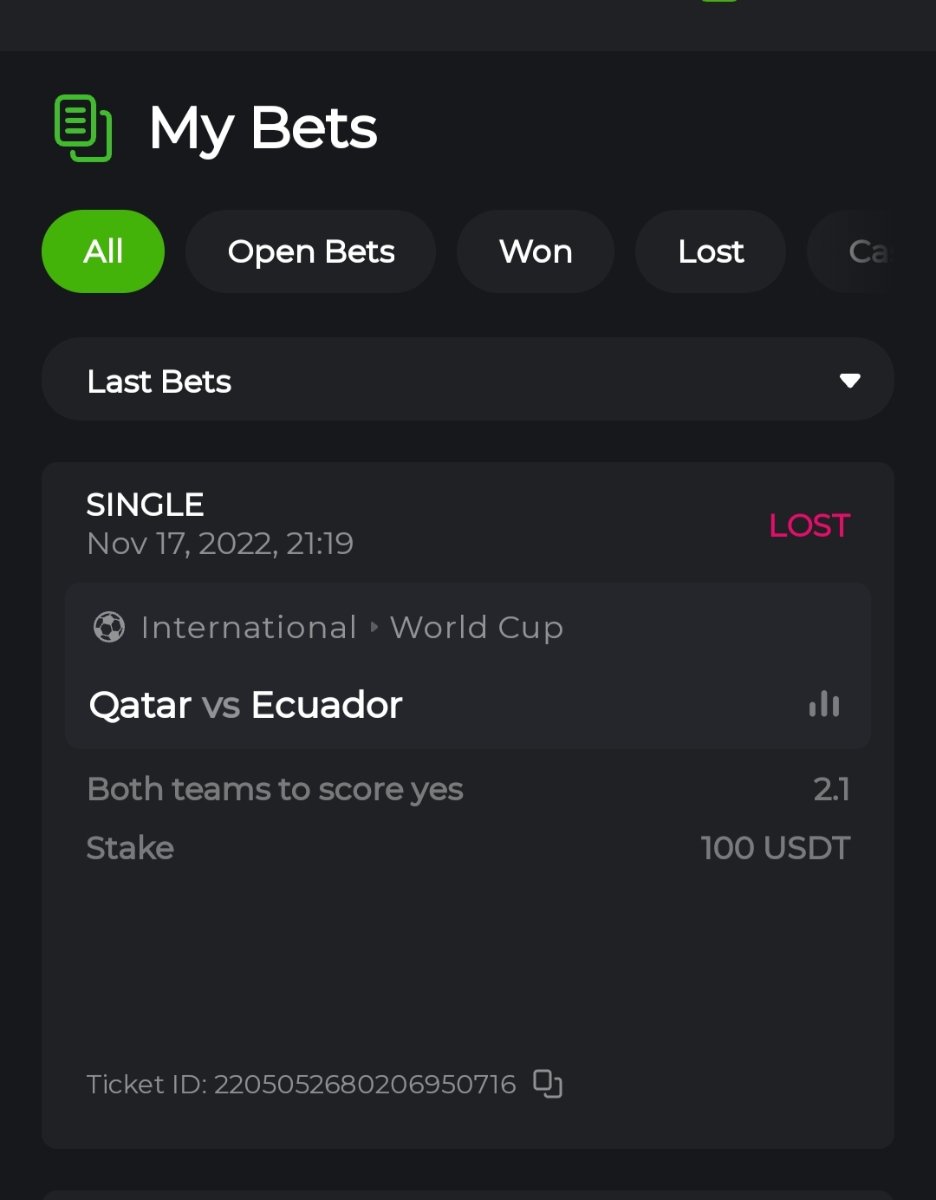
Task: Click the Last Bets dropdown arrow
Action: click(850, 381)
